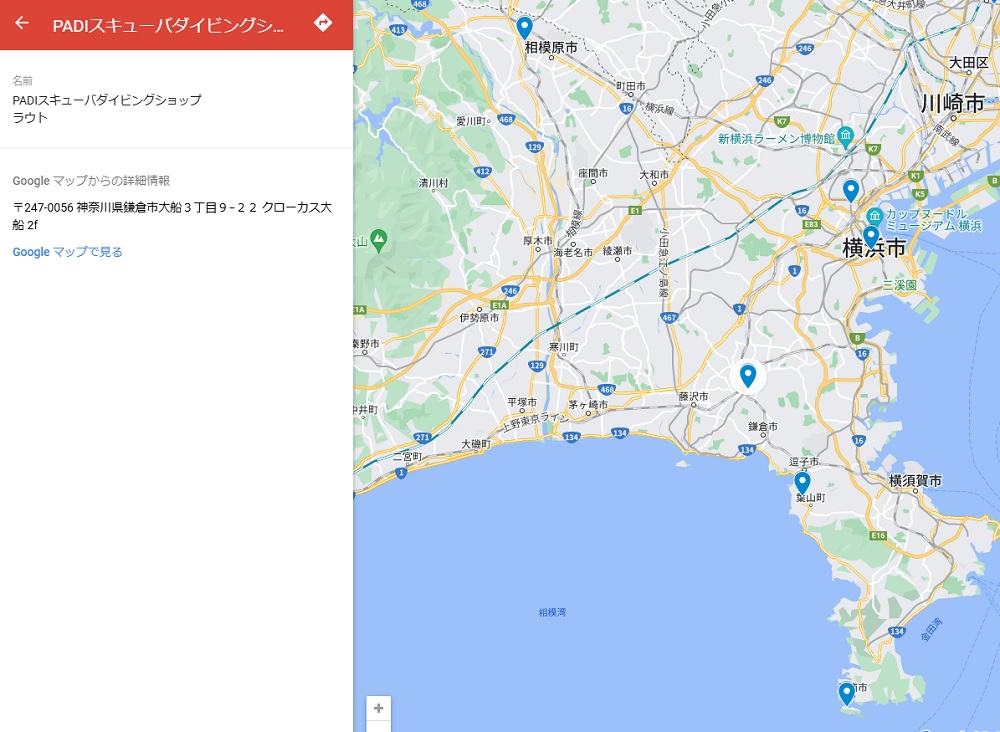The image size is (1000, 732).
Task: Open directions using the header arrow icon
Action: (x=322, y=23)
